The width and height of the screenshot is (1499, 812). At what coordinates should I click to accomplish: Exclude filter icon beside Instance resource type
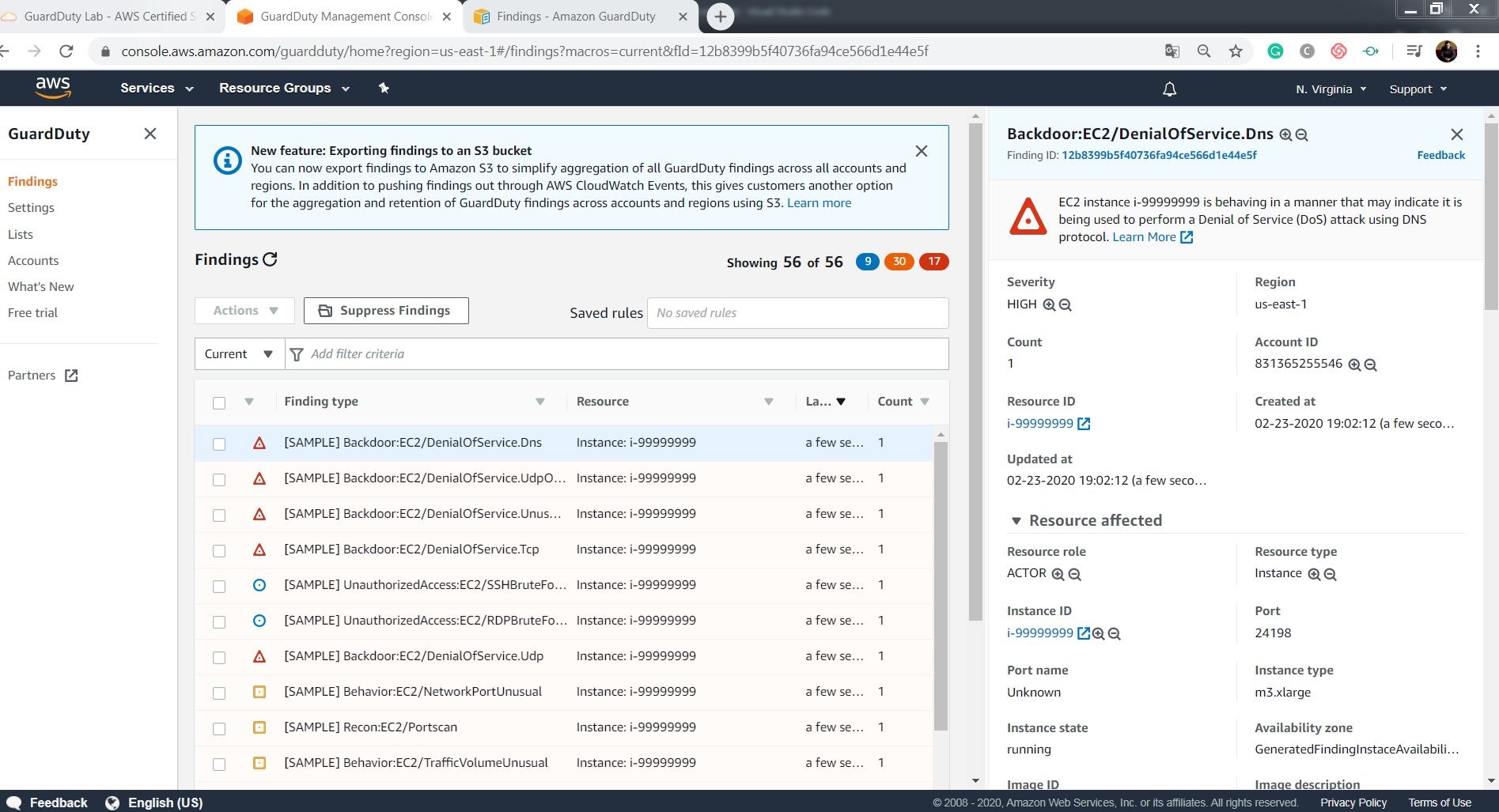click(x=1330, y=574)
